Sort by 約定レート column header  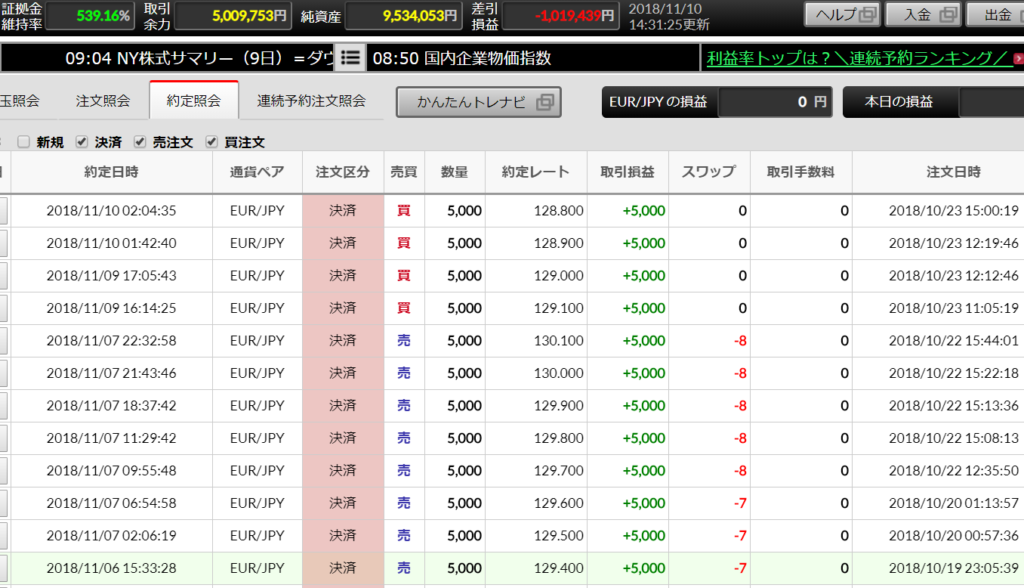click(x=536, y=172)
